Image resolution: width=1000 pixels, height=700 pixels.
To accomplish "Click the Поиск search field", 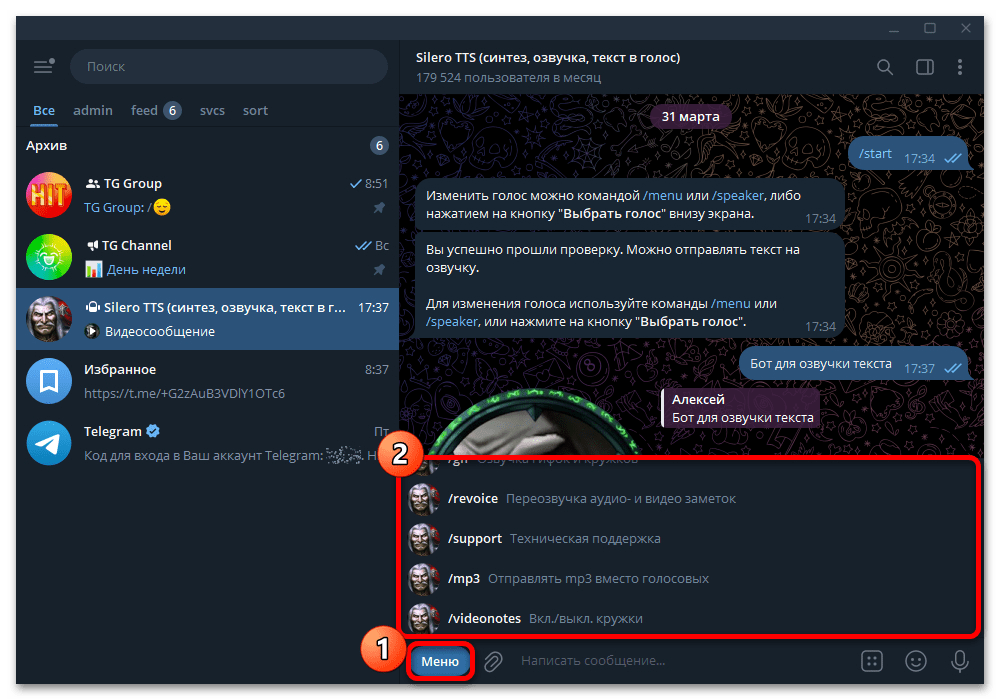I will (229, 66).
